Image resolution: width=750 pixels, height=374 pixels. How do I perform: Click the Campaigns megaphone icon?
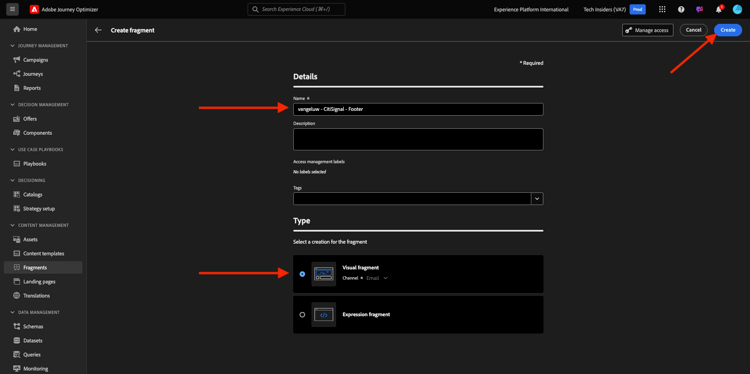click(17, 60)
